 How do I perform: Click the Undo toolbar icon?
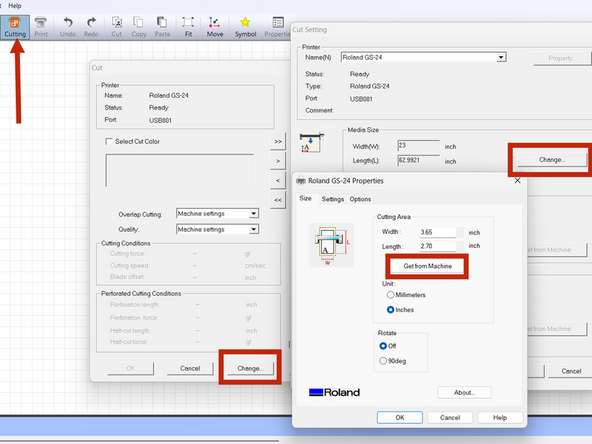(68, 27)
